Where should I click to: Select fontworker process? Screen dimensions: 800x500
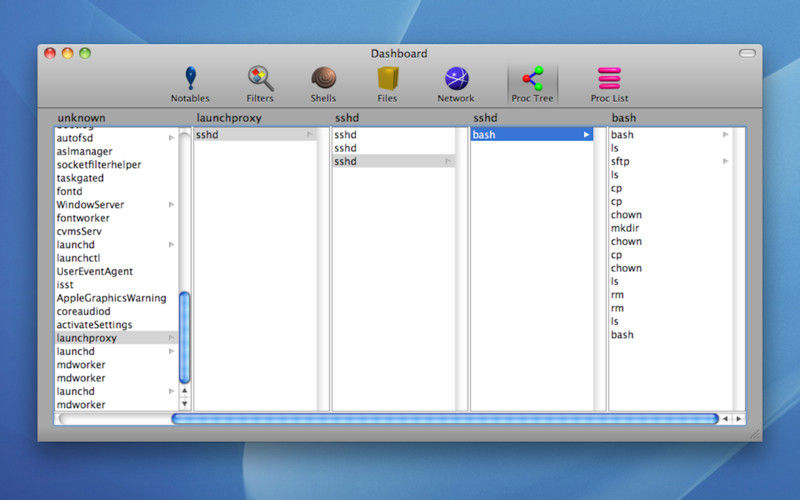pyautogui.click(x=116, y=218)
